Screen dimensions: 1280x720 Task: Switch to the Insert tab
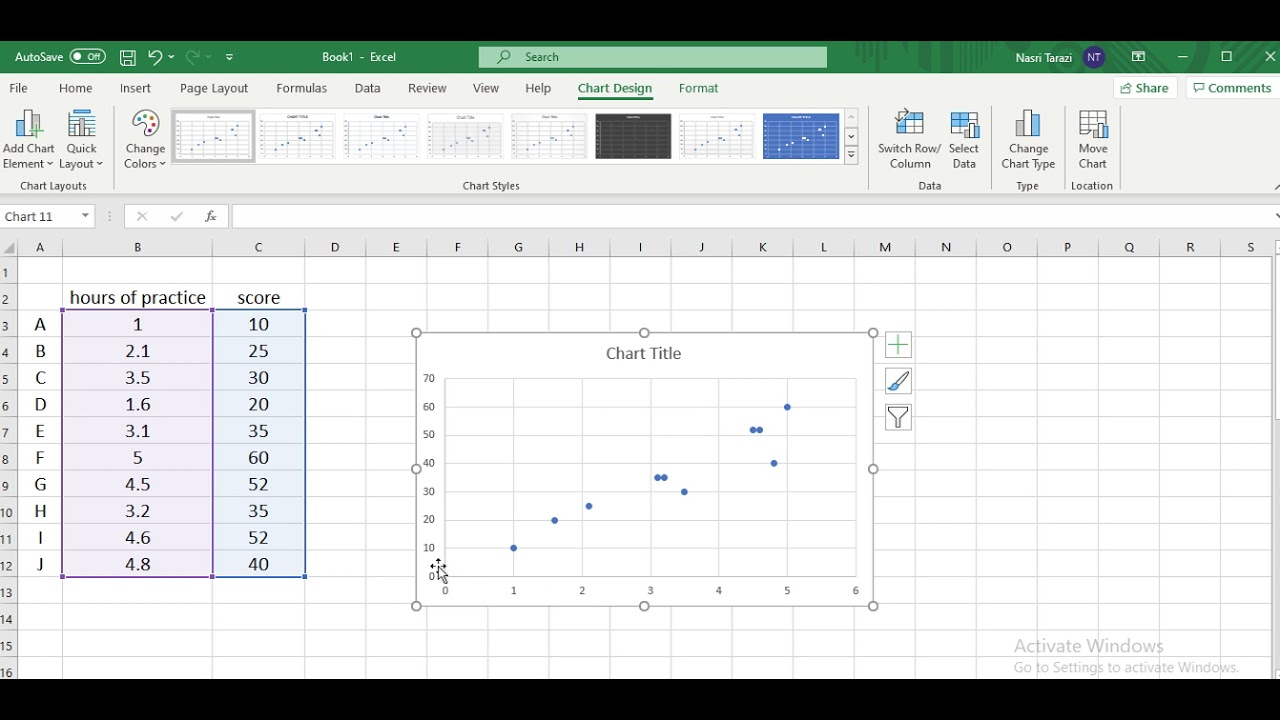point(135,88)
